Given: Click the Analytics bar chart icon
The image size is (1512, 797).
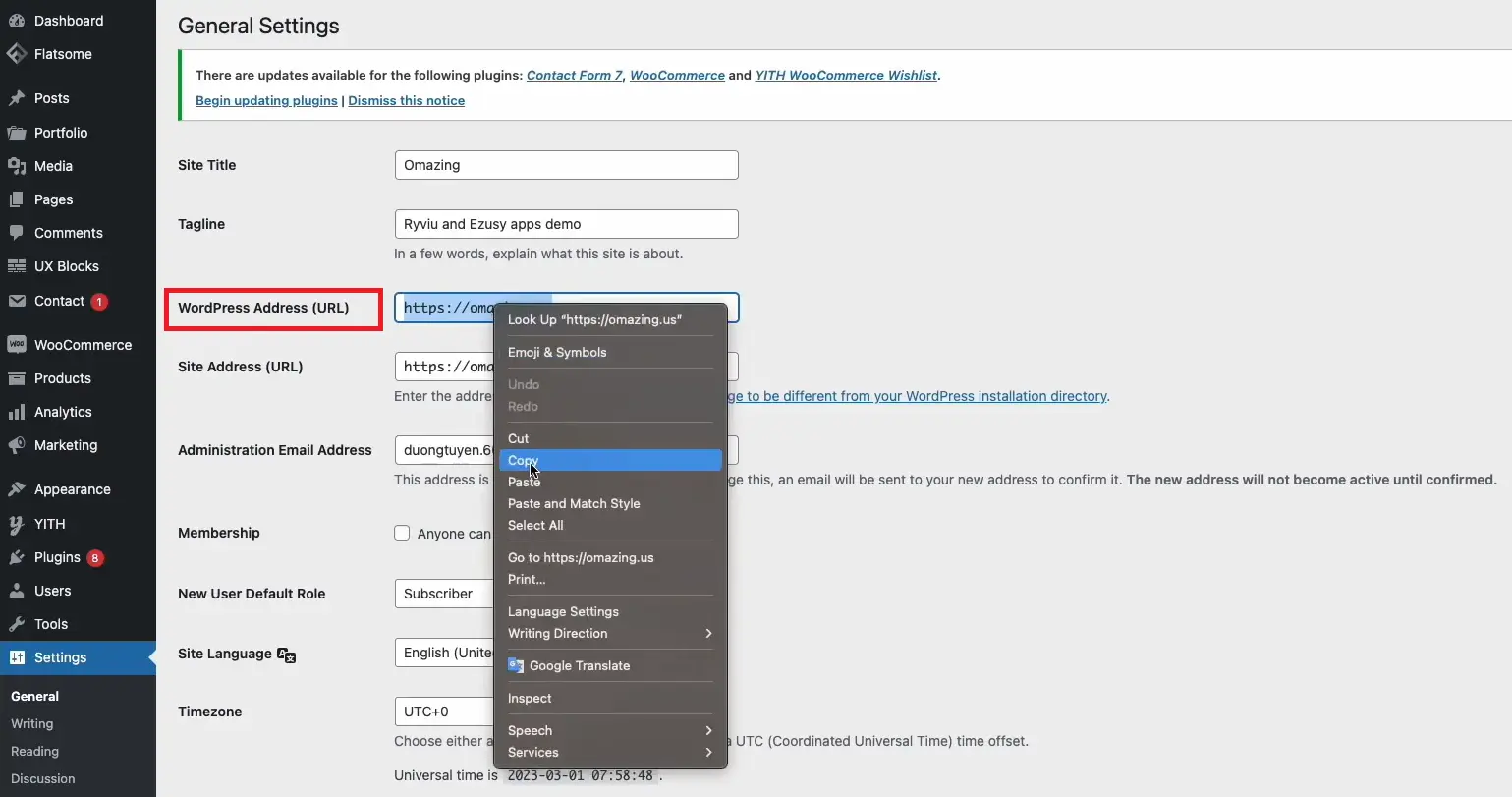Looking at the screenshot, I should pyautogui.click(x=17, y=412).
